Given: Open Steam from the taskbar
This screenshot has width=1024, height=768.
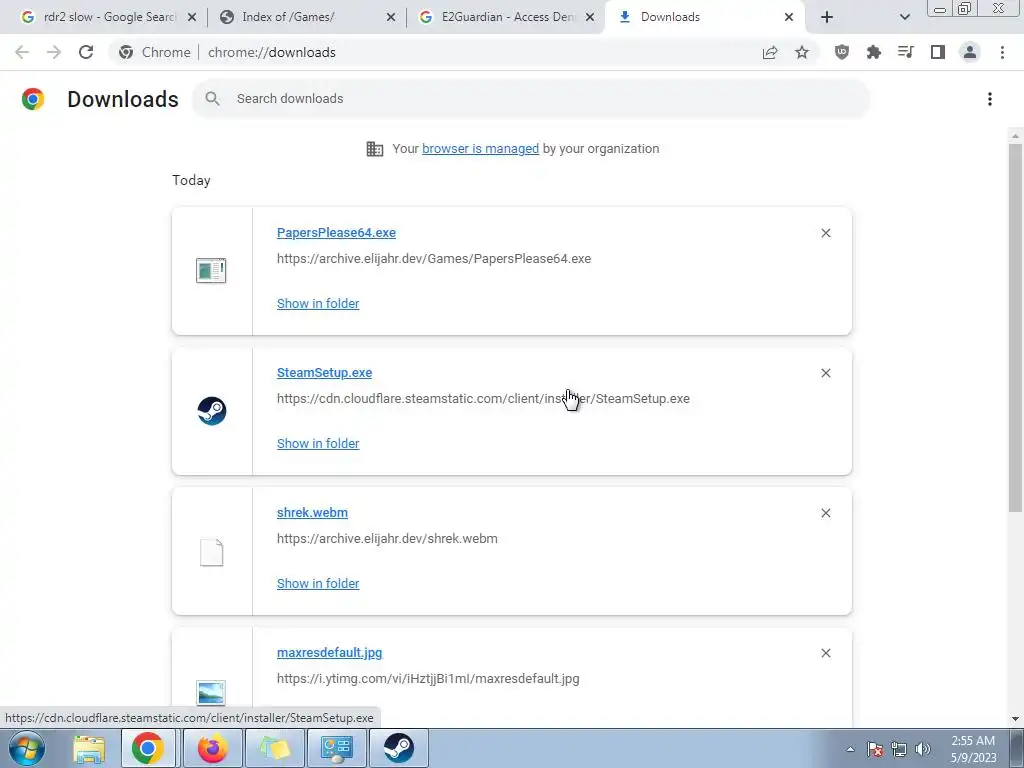Looking at the screenshot, I should click(398, 748).
